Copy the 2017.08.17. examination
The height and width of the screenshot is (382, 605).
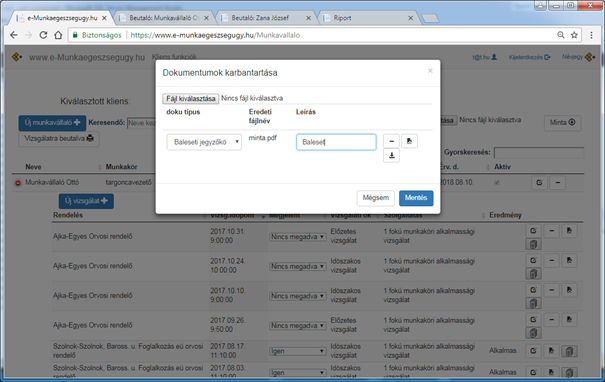tap(570, 351)
